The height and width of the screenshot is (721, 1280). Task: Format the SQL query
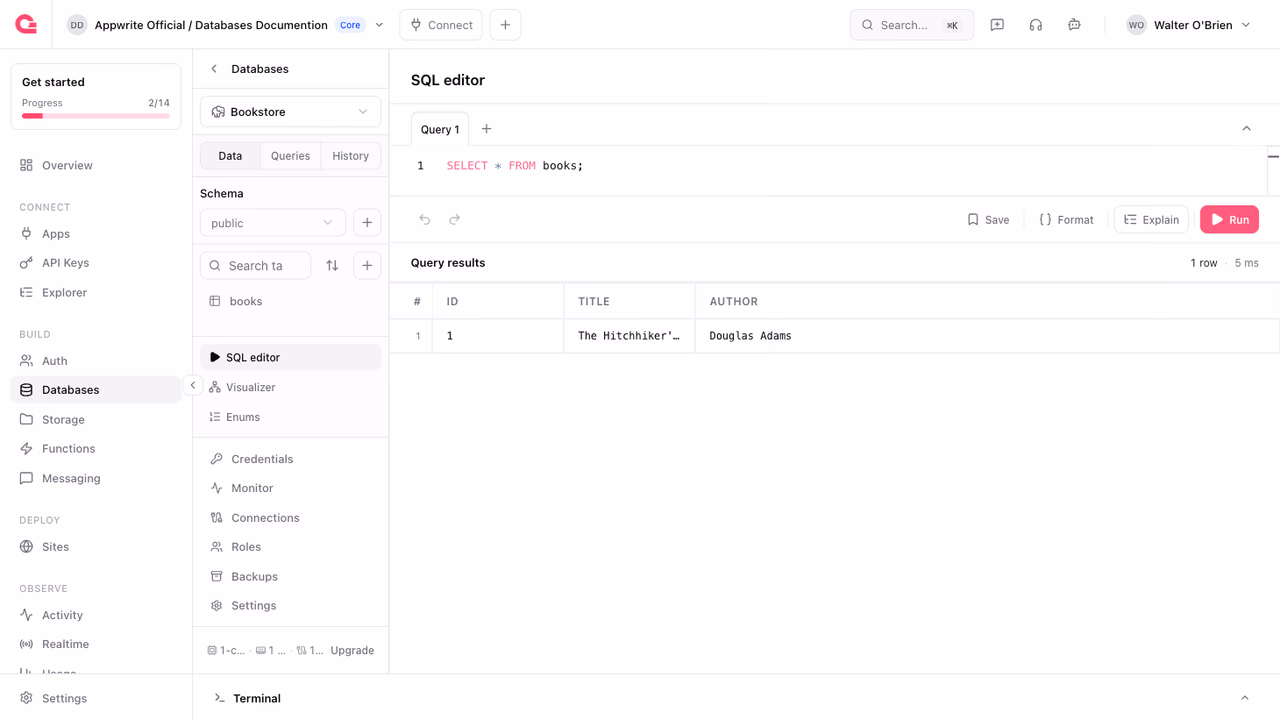point(1066,220)
